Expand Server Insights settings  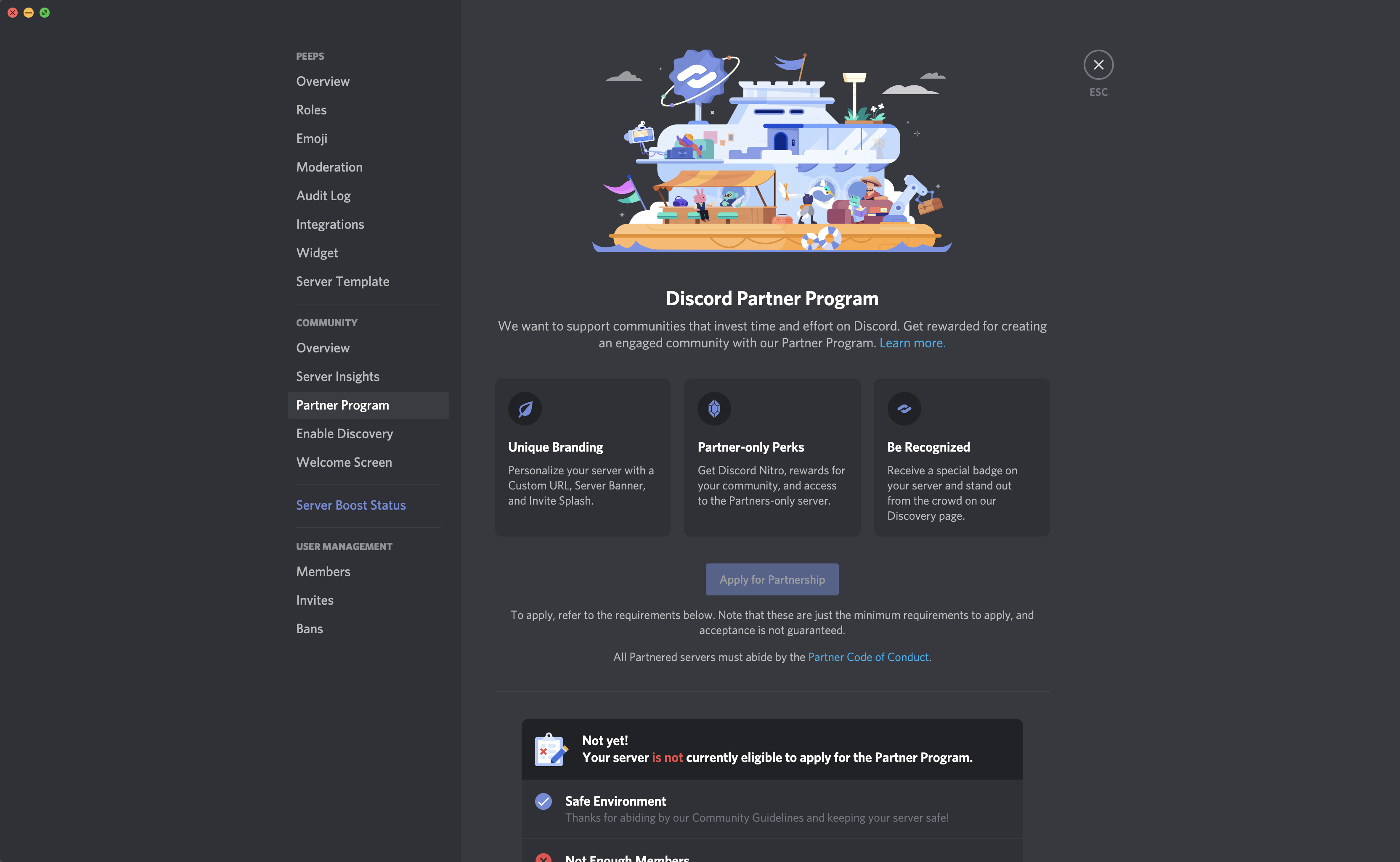338,376
